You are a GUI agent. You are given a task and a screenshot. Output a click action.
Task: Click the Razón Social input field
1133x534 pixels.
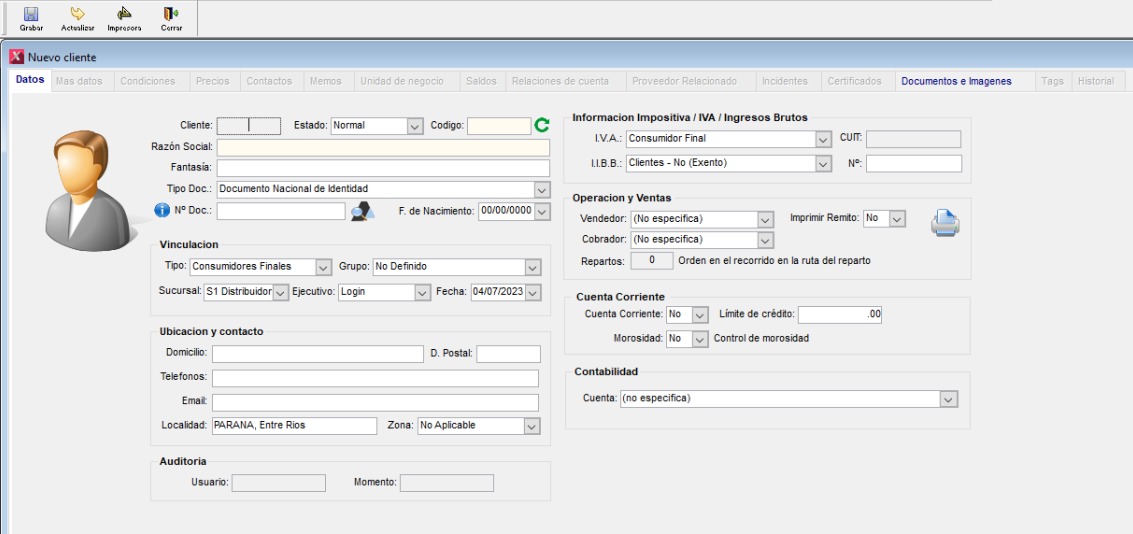[383, 147]
